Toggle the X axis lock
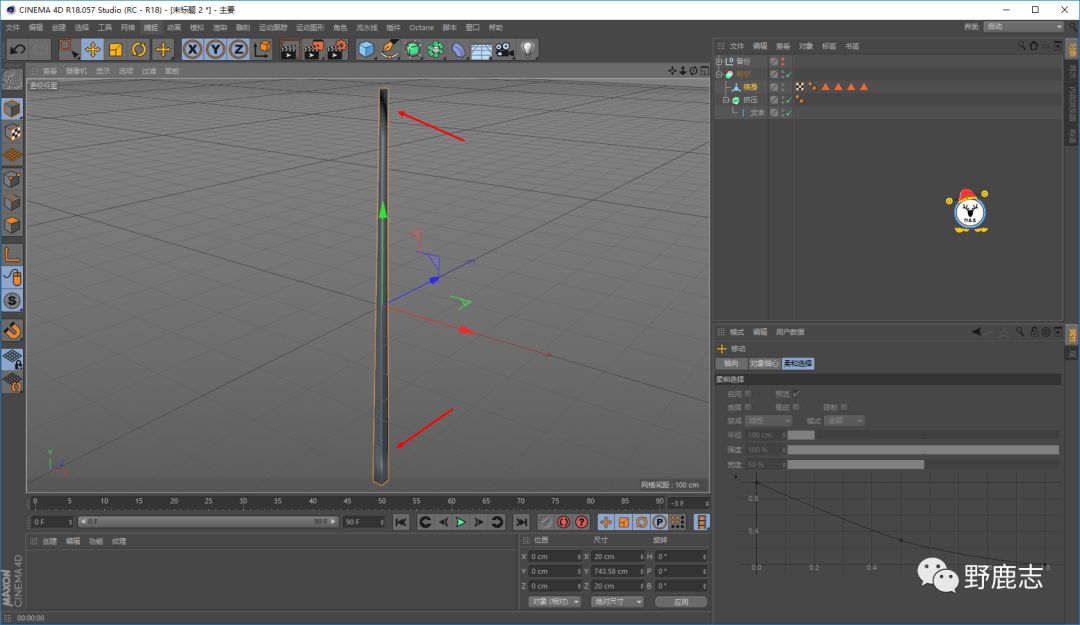This screenshot has height=625, width=1080. click(192, 49)
